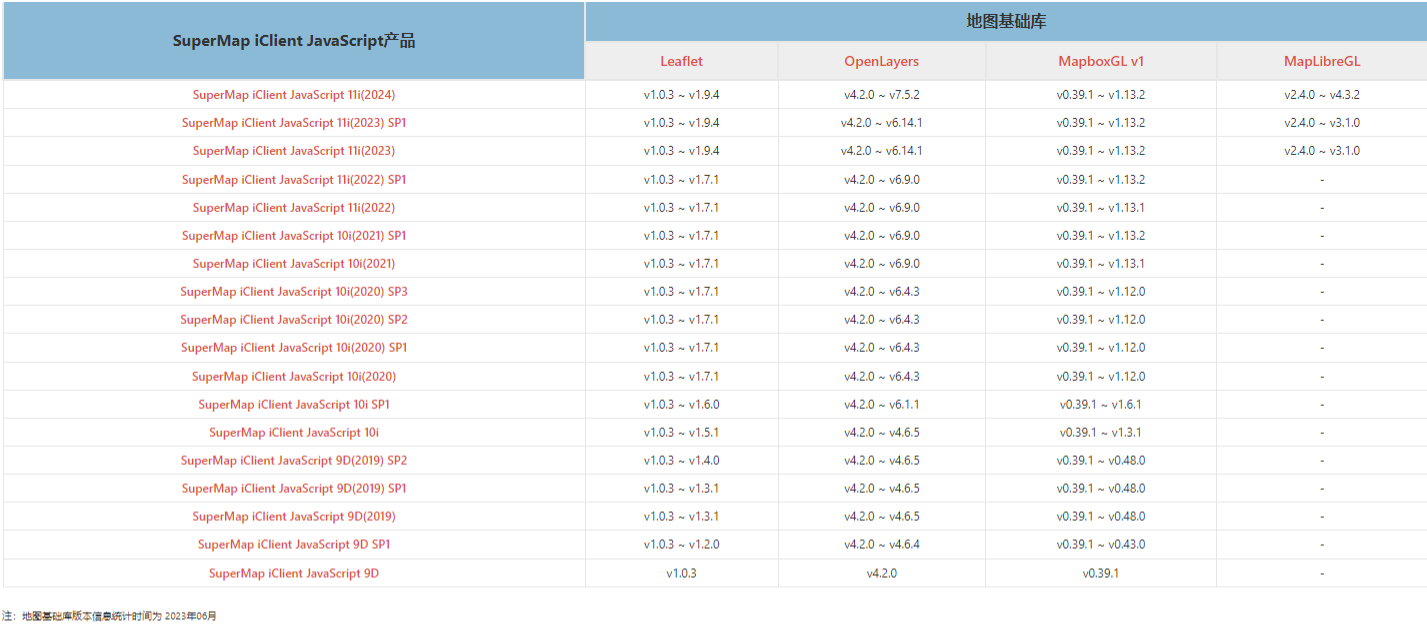Select OpenLayers cell in 10i(2020) row
The height and width of the screenshot is (631, 1427).
[881, 377]
